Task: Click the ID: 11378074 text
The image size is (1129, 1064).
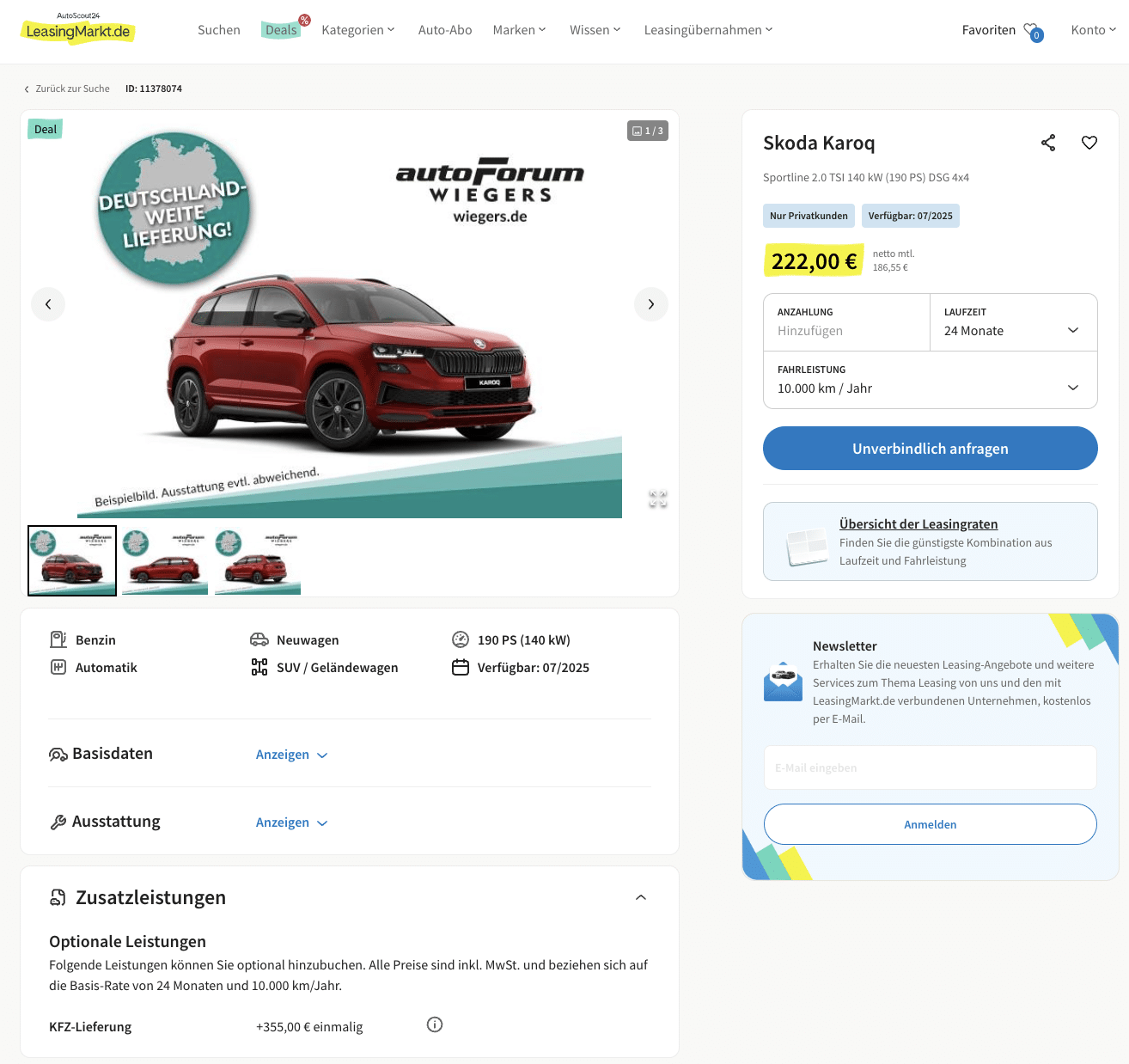Action: point(154,89)
